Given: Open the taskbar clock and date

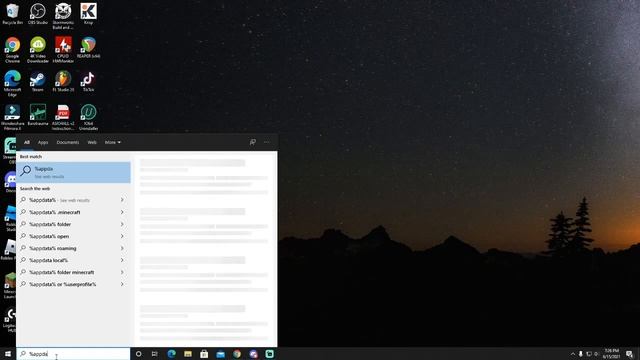Looking at the screenshot, I should pos(611,354).
